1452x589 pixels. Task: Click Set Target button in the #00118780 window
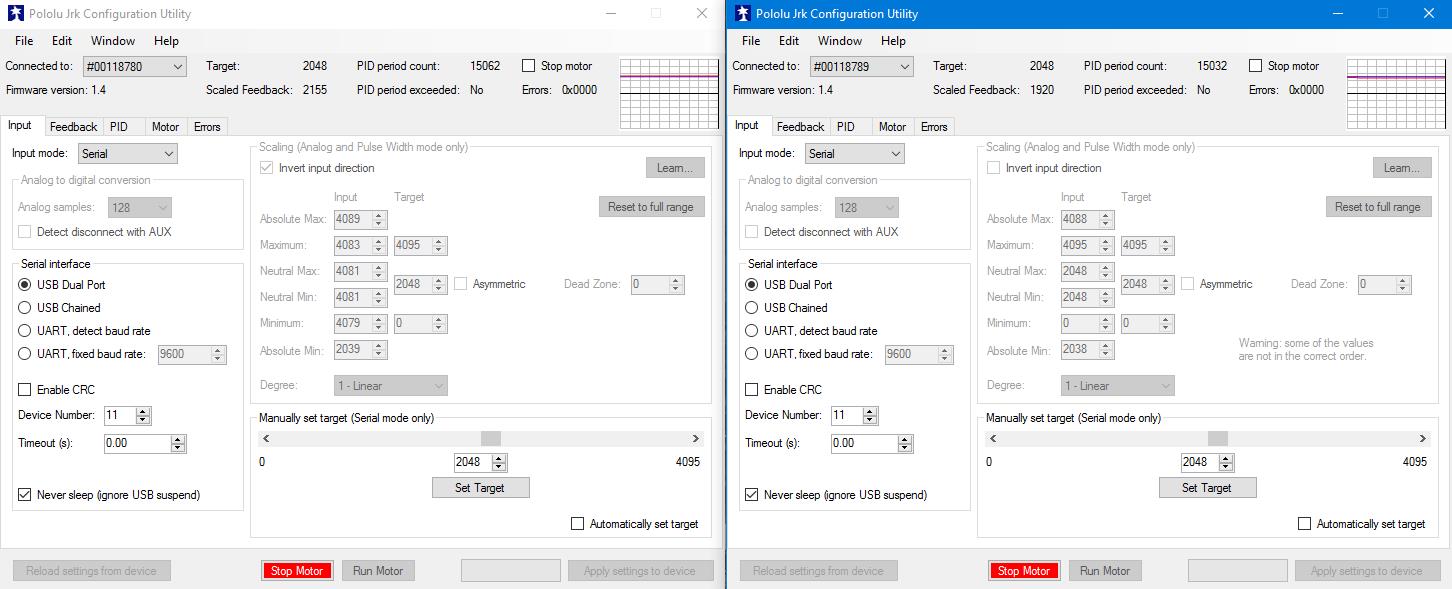coord(480,488)
